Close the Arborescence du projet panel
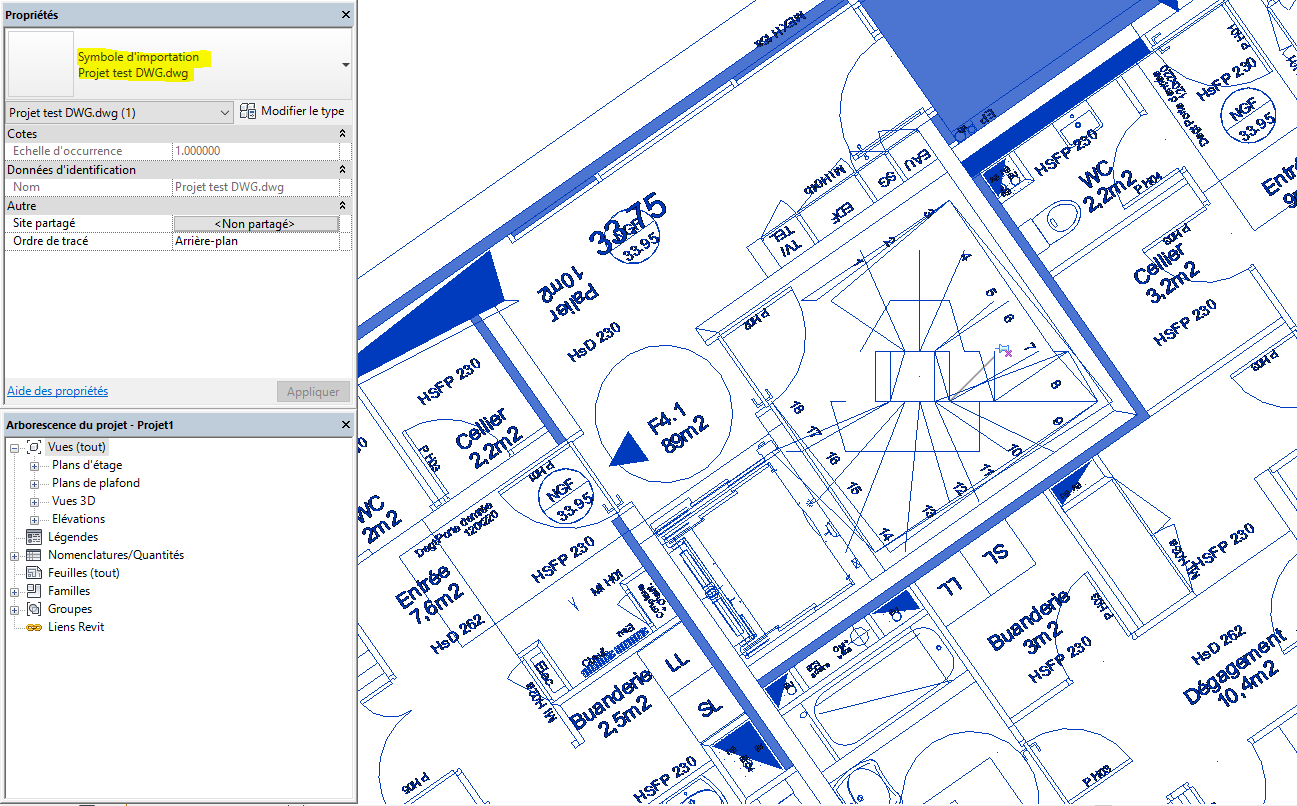This screenshot has width=1297, height=806. click(346, 425)
